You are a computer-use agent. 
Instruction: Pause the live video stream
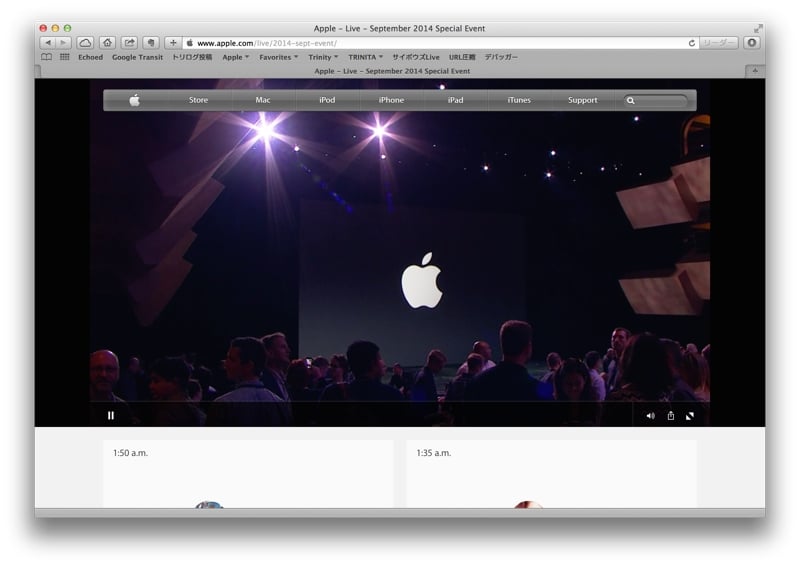pyautogui.click(x=111, y=415)
